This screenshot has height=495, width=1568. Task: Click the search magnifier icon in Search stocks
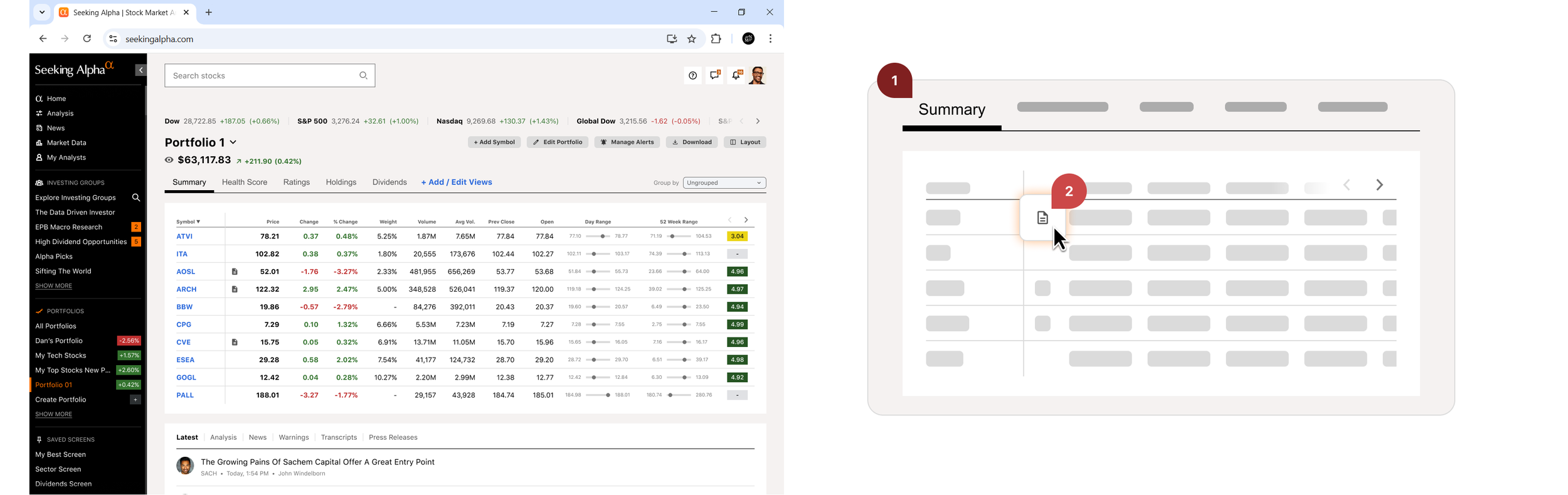(x=363, y=75)
